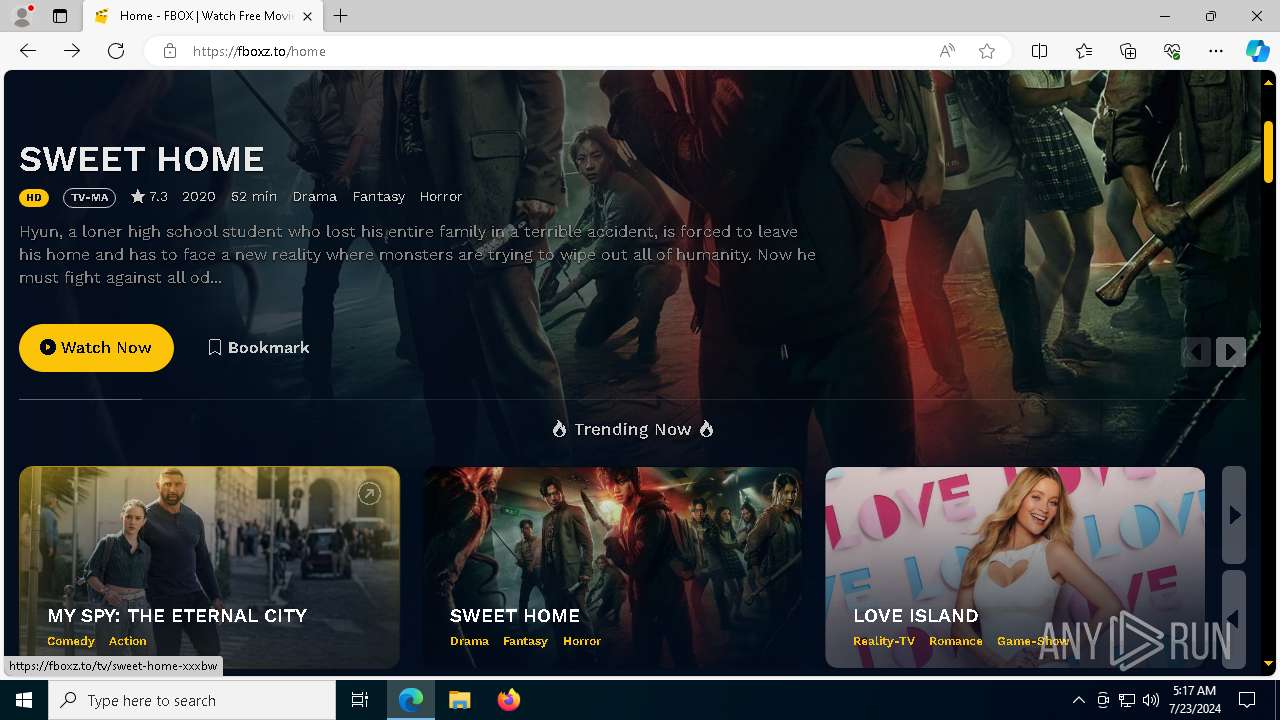This screenshot has width=1280, height=720.
Task: Open Collections panel
Action: coord(1128,51)
